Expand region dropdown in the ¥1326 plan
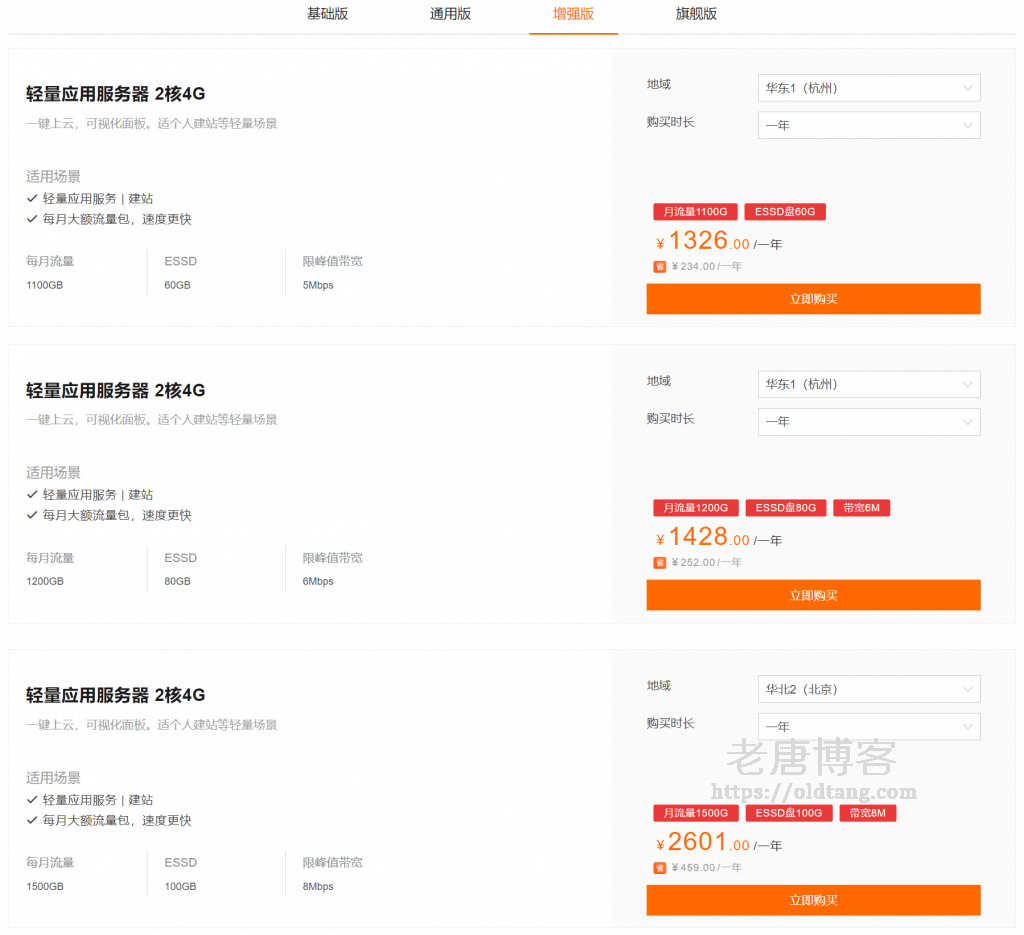The width and height of the screenshot is (1024, 935). [868, 88]
